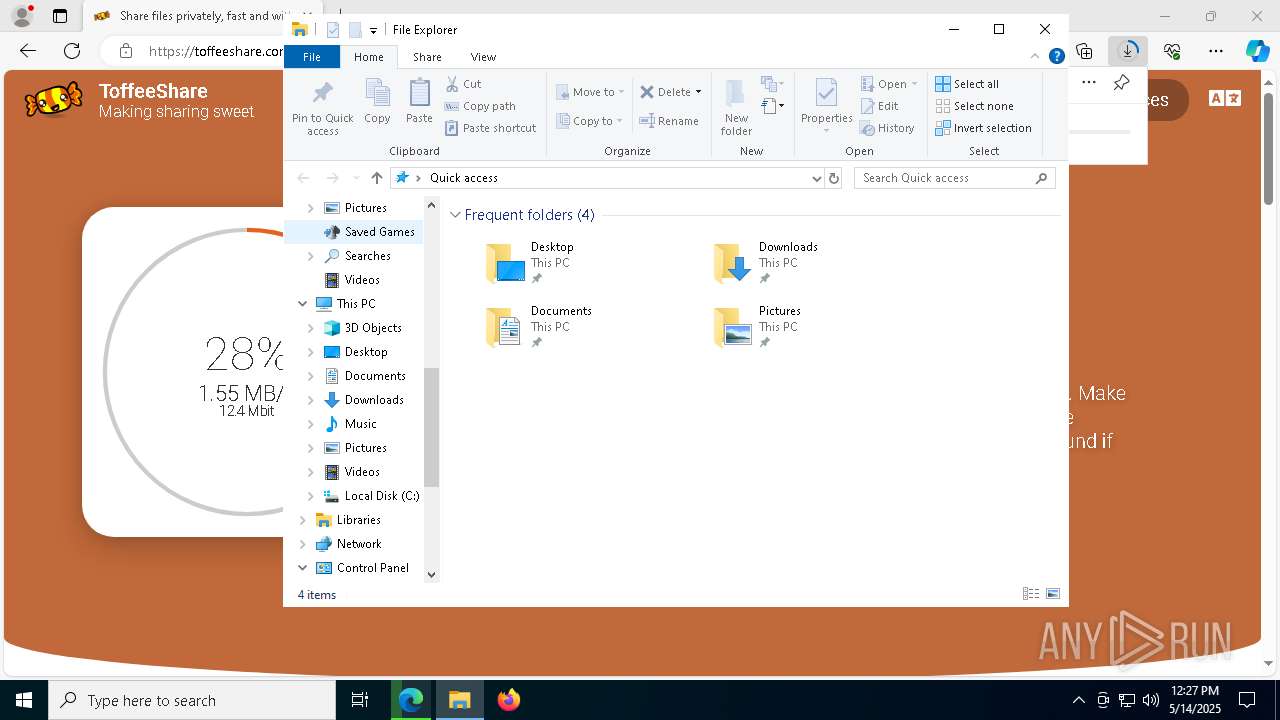Click Task View on taskbar
Image resolution: width=1280 pixels, height=720 pixels.
[360, 700]
